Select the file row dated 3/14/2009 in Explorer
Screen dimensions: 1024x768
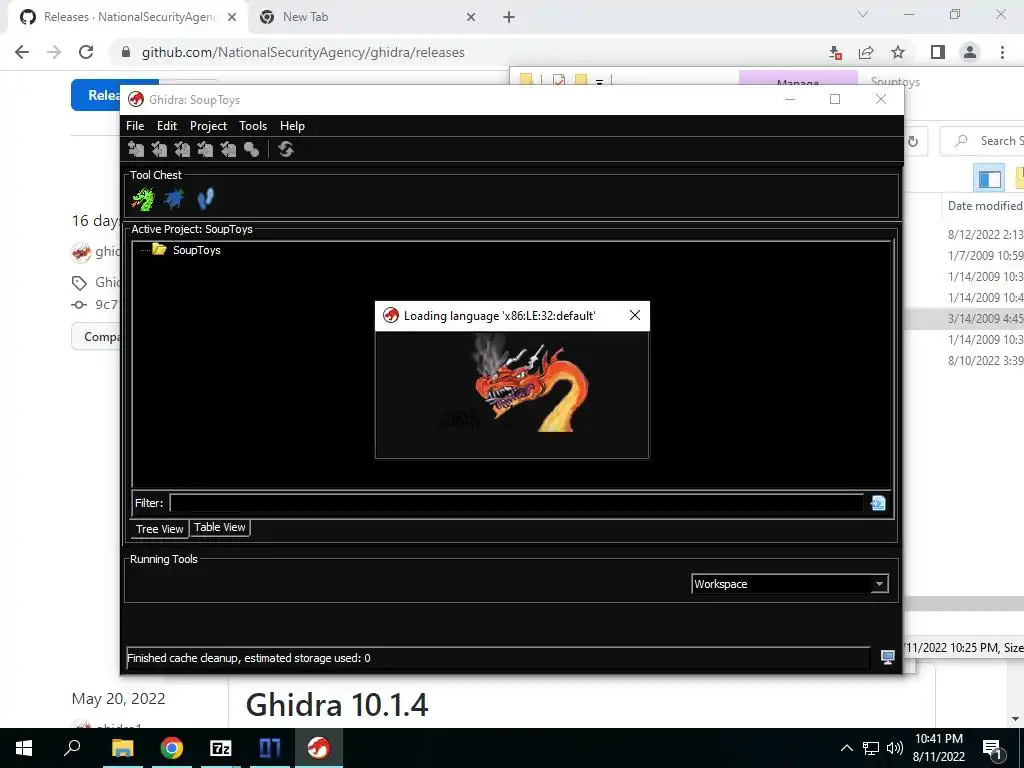point(964,319)
